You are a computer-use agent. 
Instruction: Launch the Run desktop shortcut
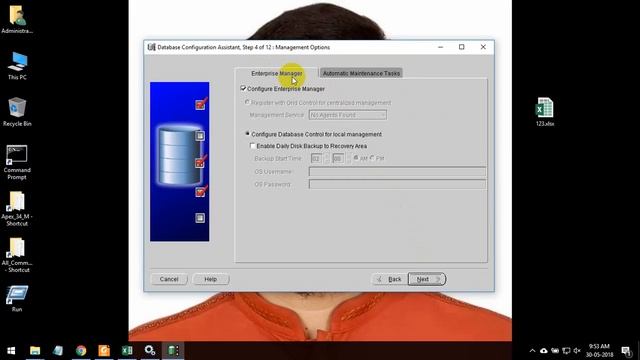17,299
